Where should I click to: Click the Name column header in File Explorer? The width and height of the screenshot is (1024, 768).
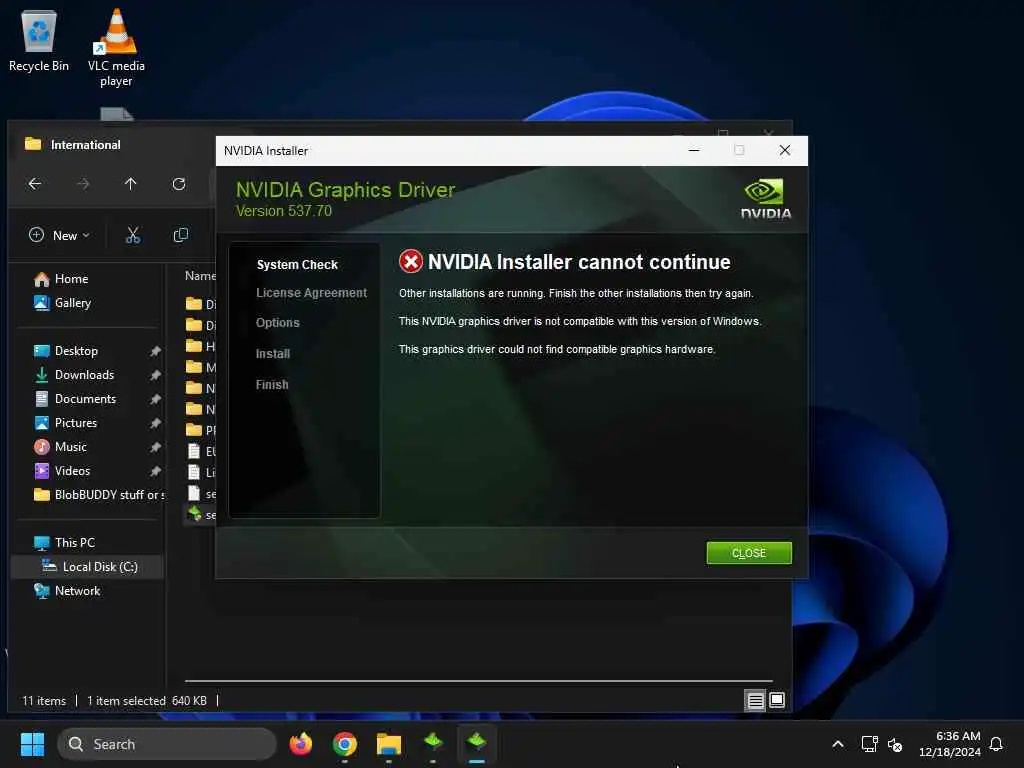[200, 276]
